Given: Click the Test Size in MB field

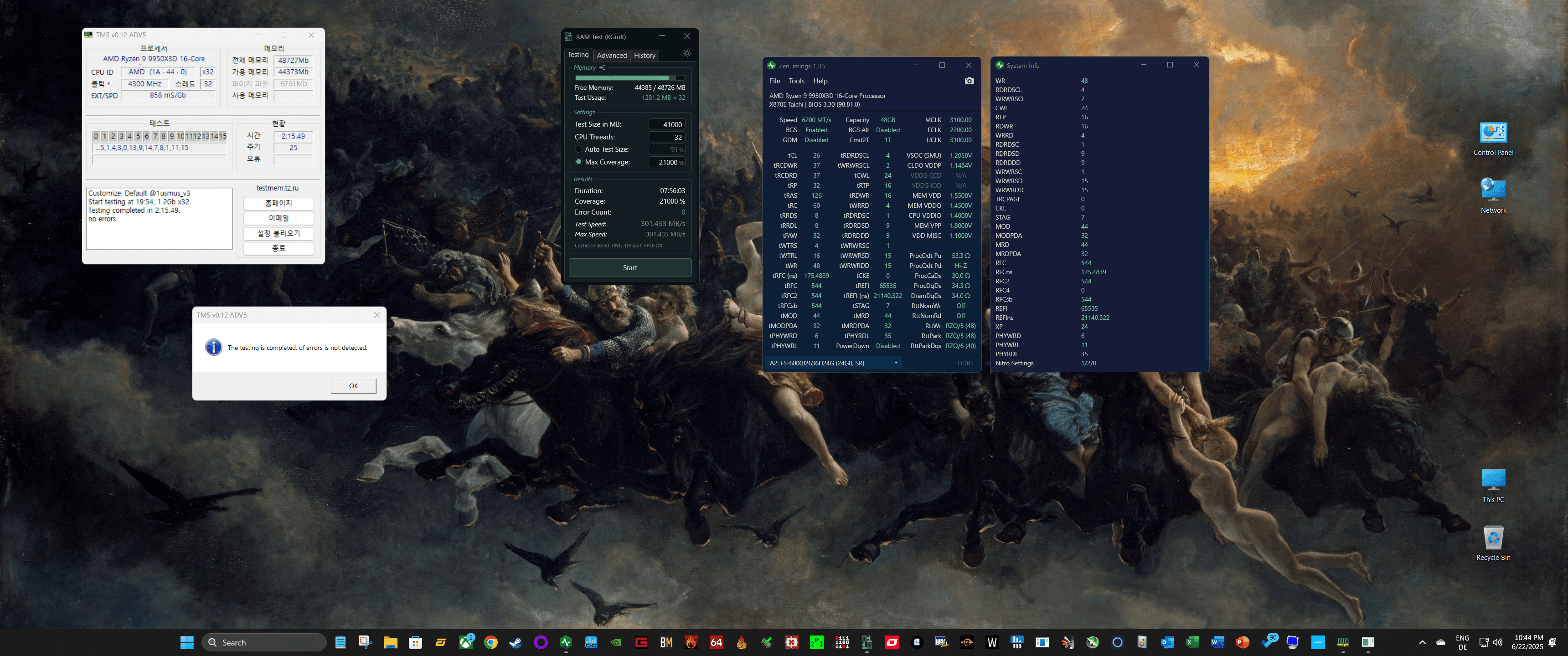Looking at the screenshot, I should [666, 124].
